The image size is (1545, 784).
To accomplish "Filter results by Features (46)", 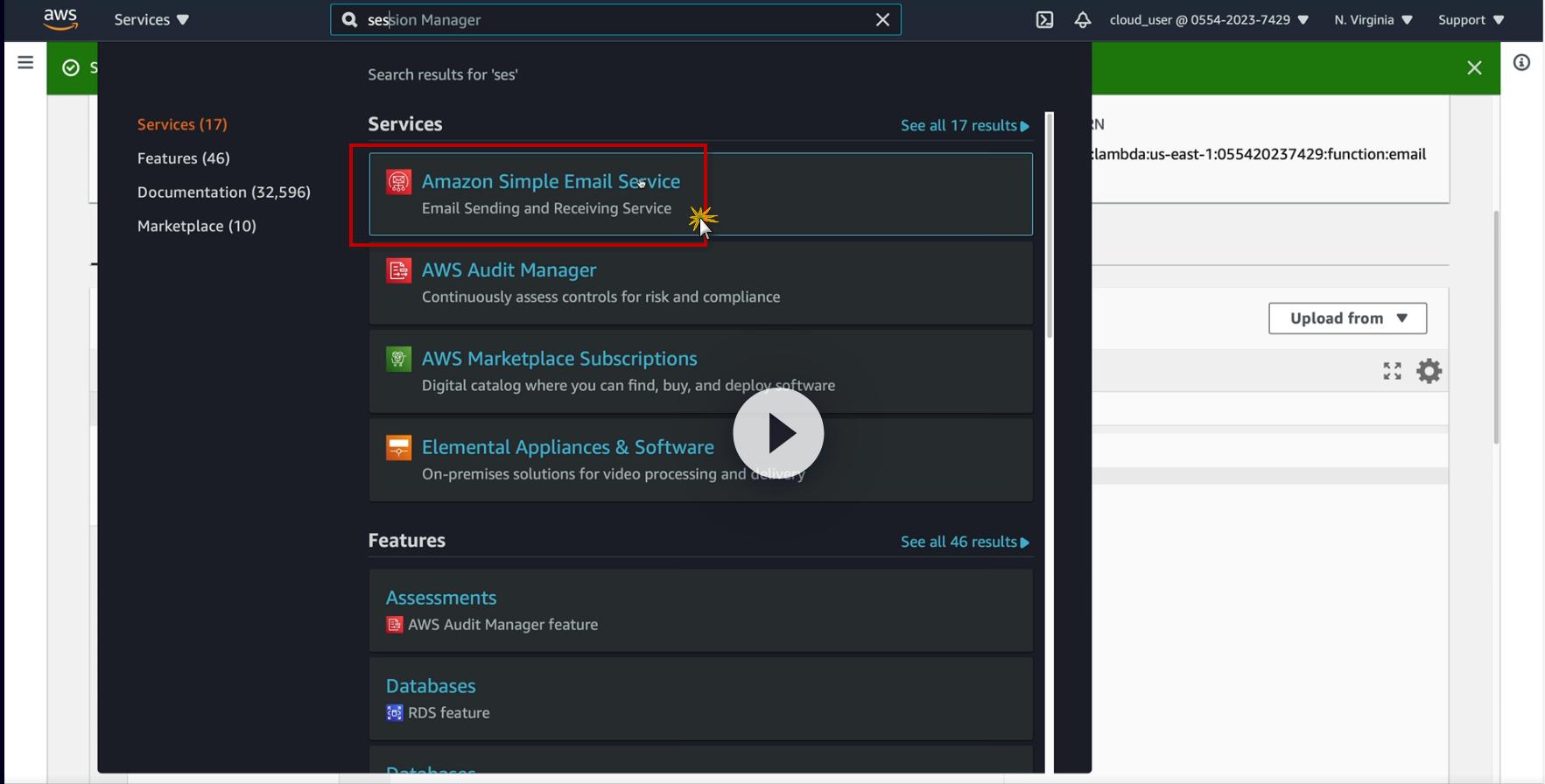I will coord(184,158).
